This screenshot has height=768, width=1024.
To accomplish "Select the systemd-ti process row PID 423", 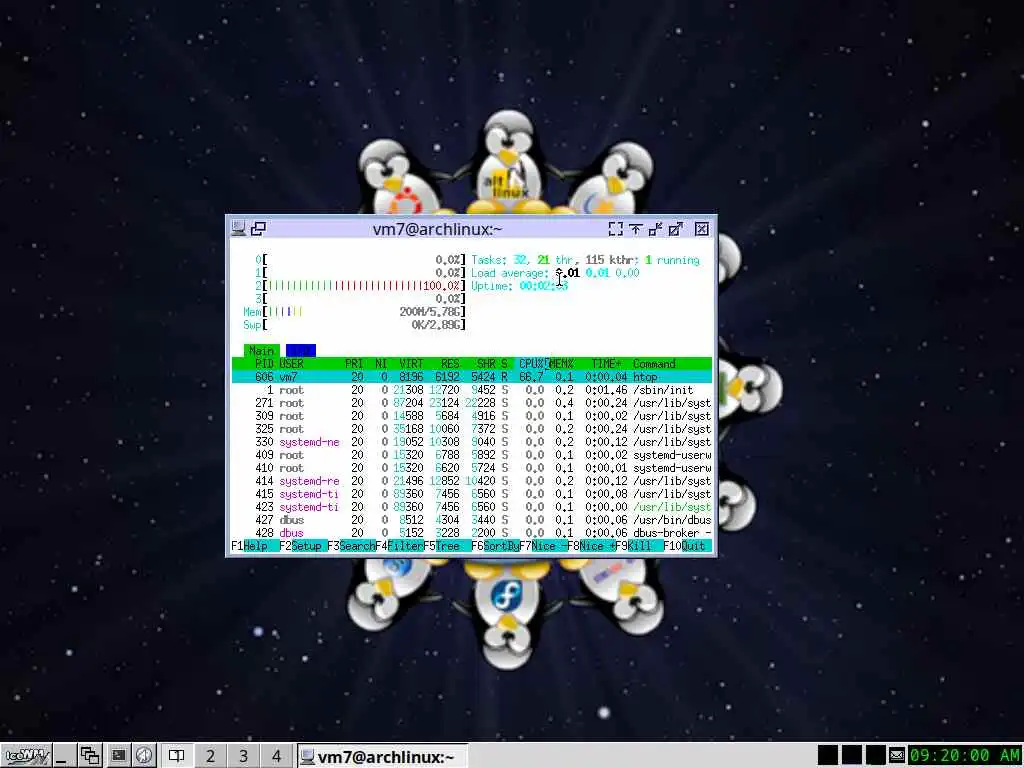I will pos(472,507).
